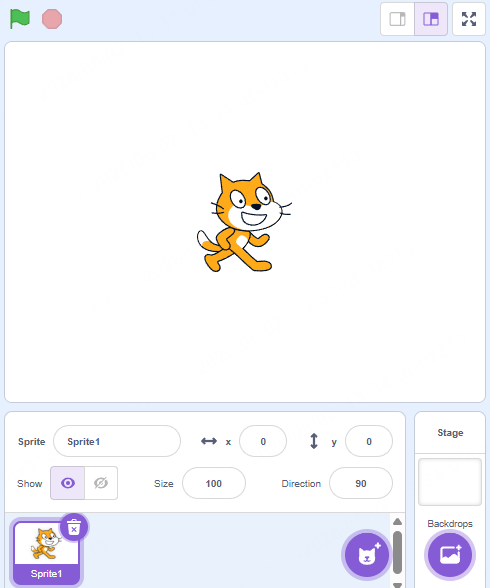The width and height of the screenshot is (490, 588).
Task: Click the cat sprite on the stage
Action: [x=244, y=222]
